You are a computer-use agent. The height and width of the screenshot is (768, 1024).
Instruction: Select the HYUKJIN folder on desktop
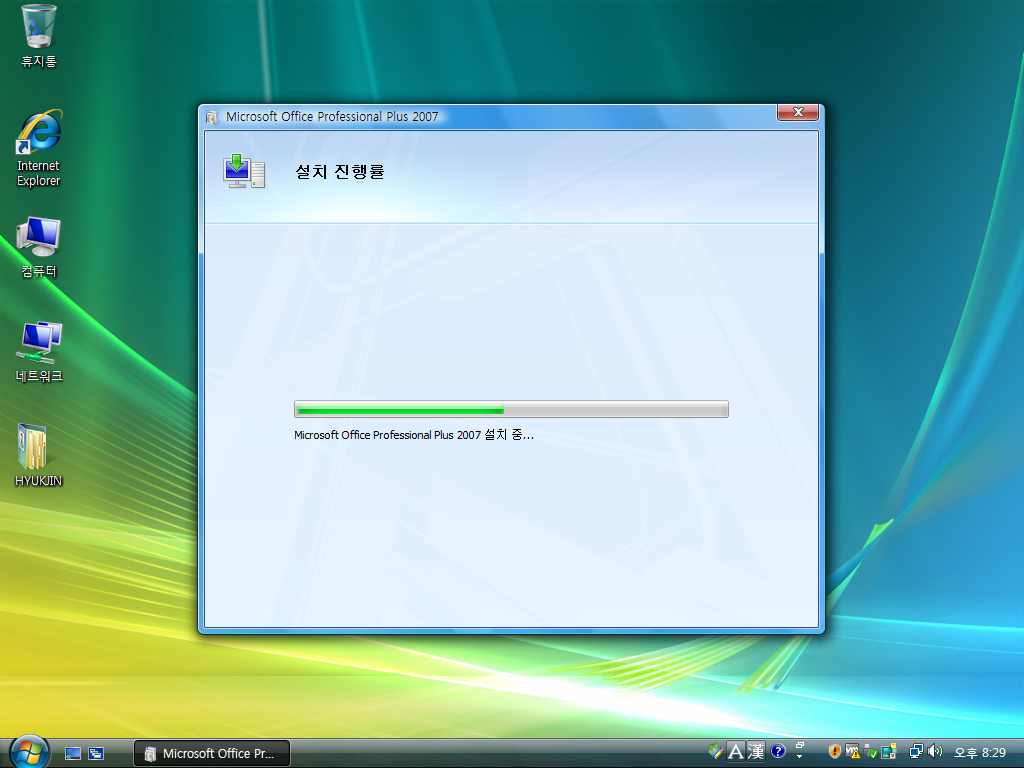coord(39,455)
